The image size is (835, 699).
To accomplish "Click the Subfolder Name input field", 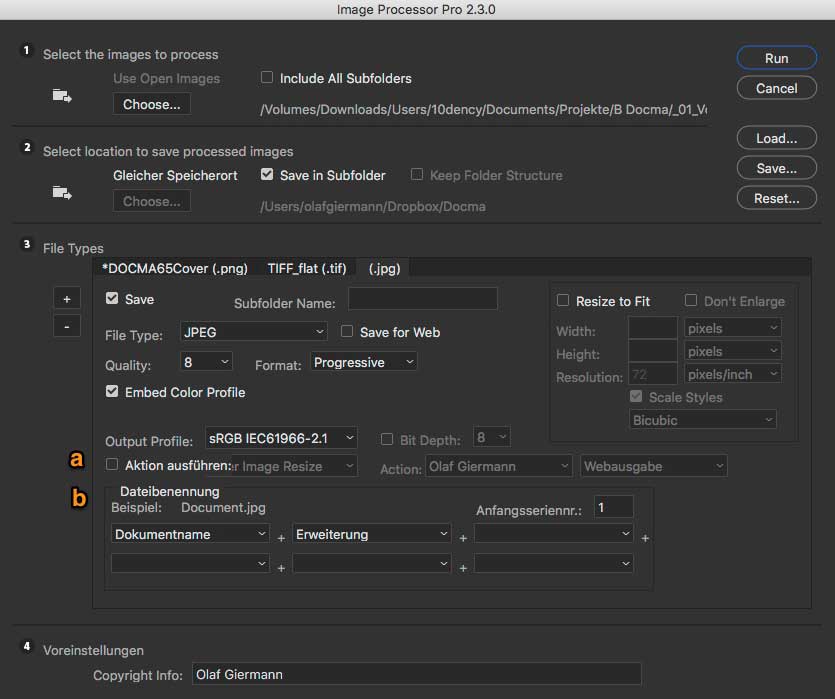I will (422, 299).
